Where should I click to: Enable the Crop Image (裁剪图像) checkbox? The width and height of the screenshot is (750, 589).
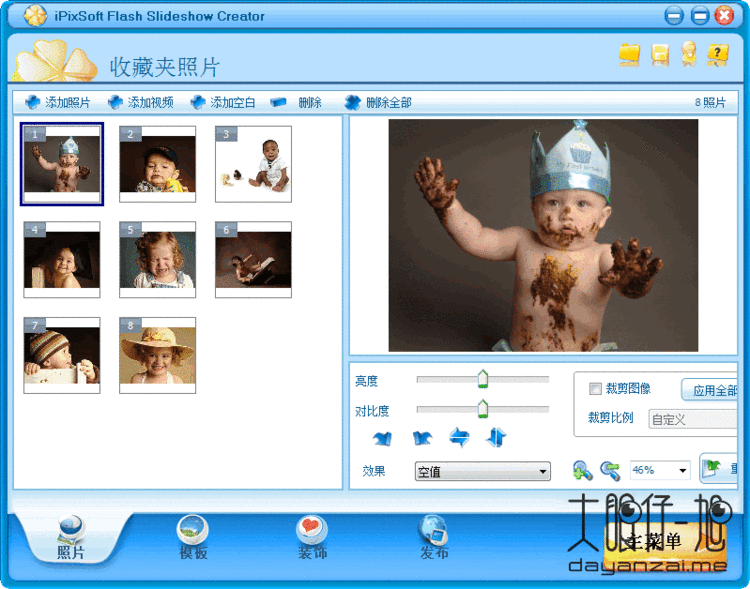pyautogui.click(x=595, y=389)
